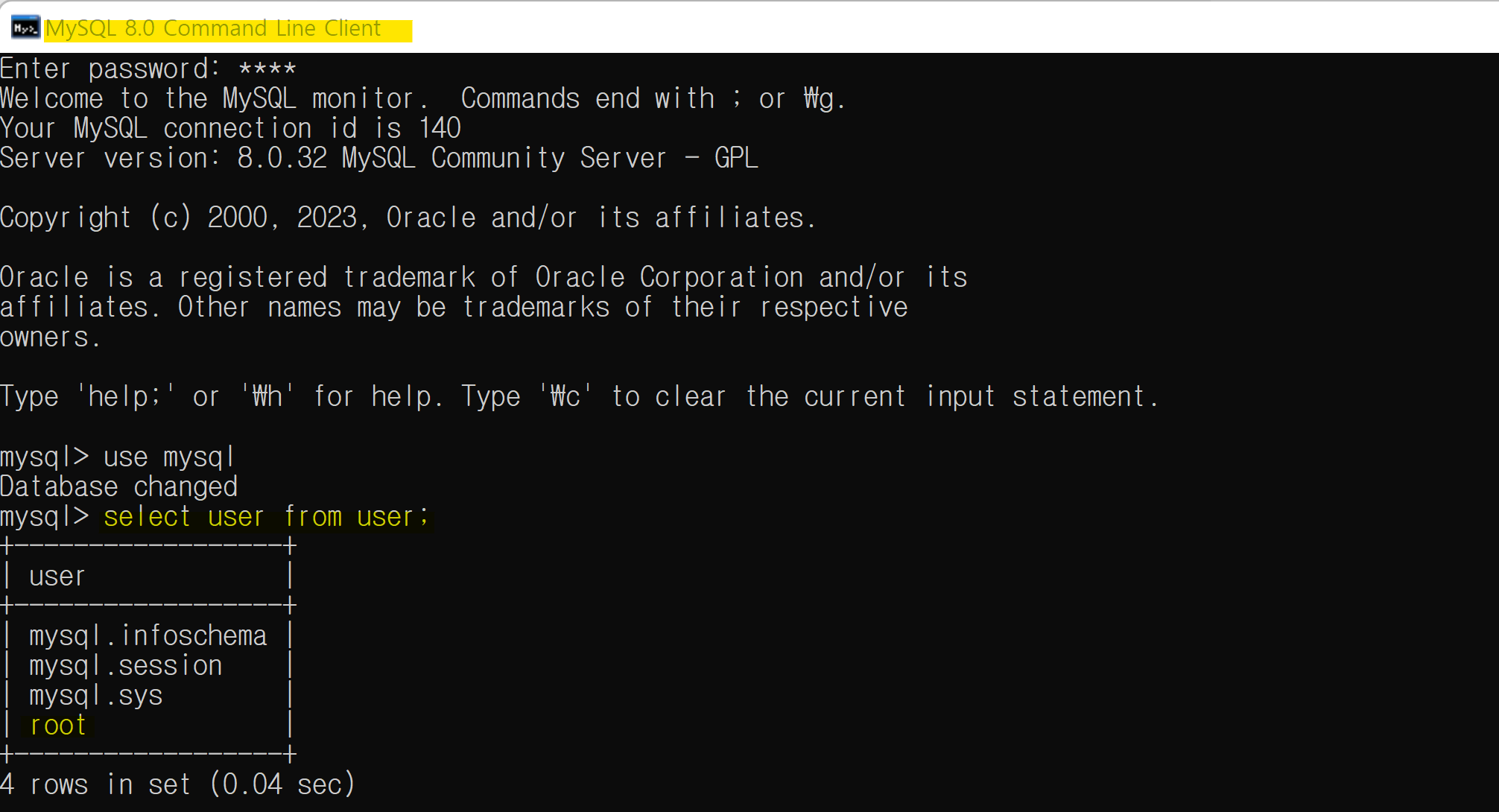Click the 'mysql.sys' row
Image resolution: width=1499 pixels, height=812 pixels.
click(96, 695)
